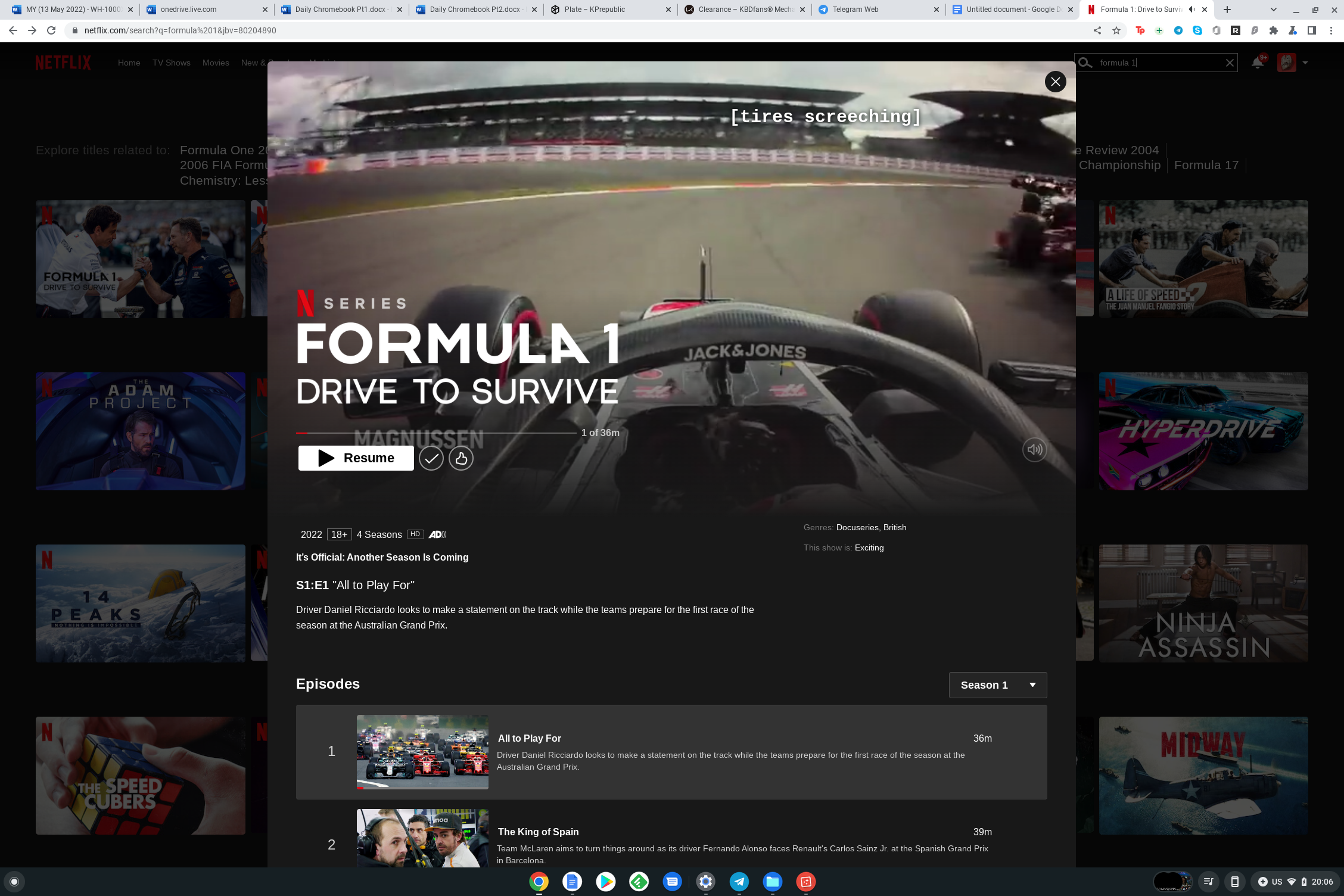Open Telegram from the shelf
The height and width of the screenshot is (896, 1344).
pyautogui.click(x=739, y=881)
